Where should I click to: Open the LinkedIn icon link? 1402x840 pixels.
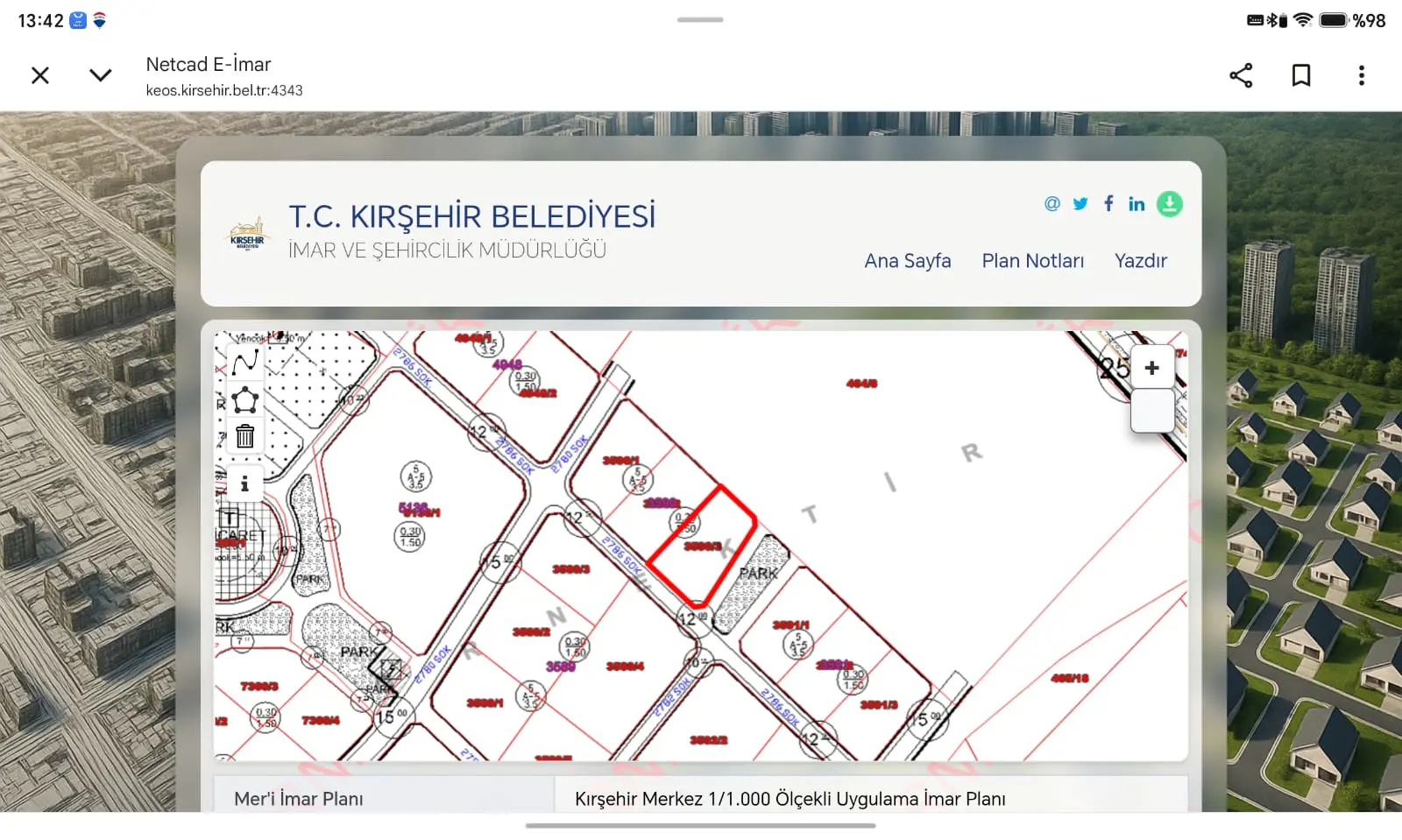pos(1136,204)
